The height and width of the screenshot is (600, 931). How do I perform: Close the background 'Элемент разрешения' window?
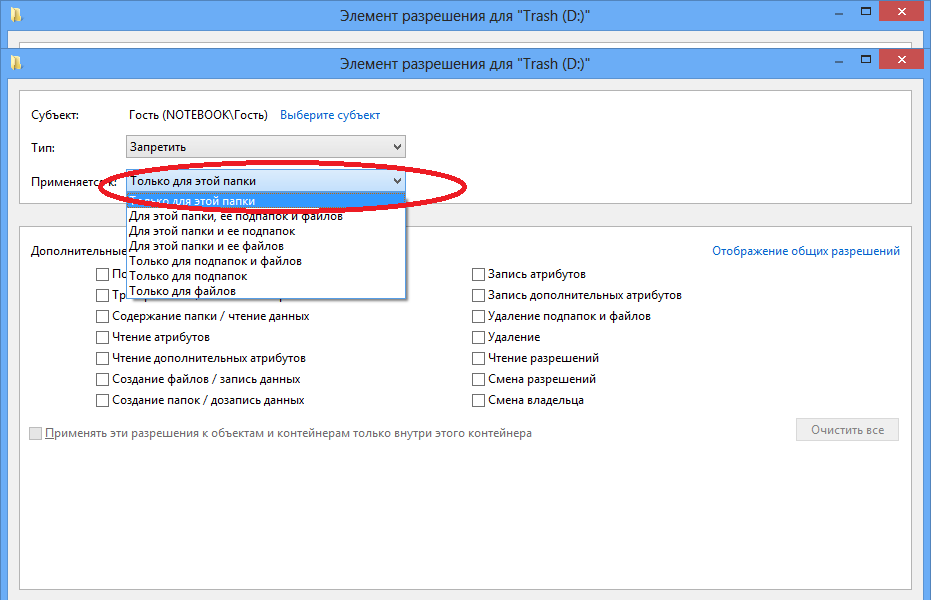(x=901, y=11)
